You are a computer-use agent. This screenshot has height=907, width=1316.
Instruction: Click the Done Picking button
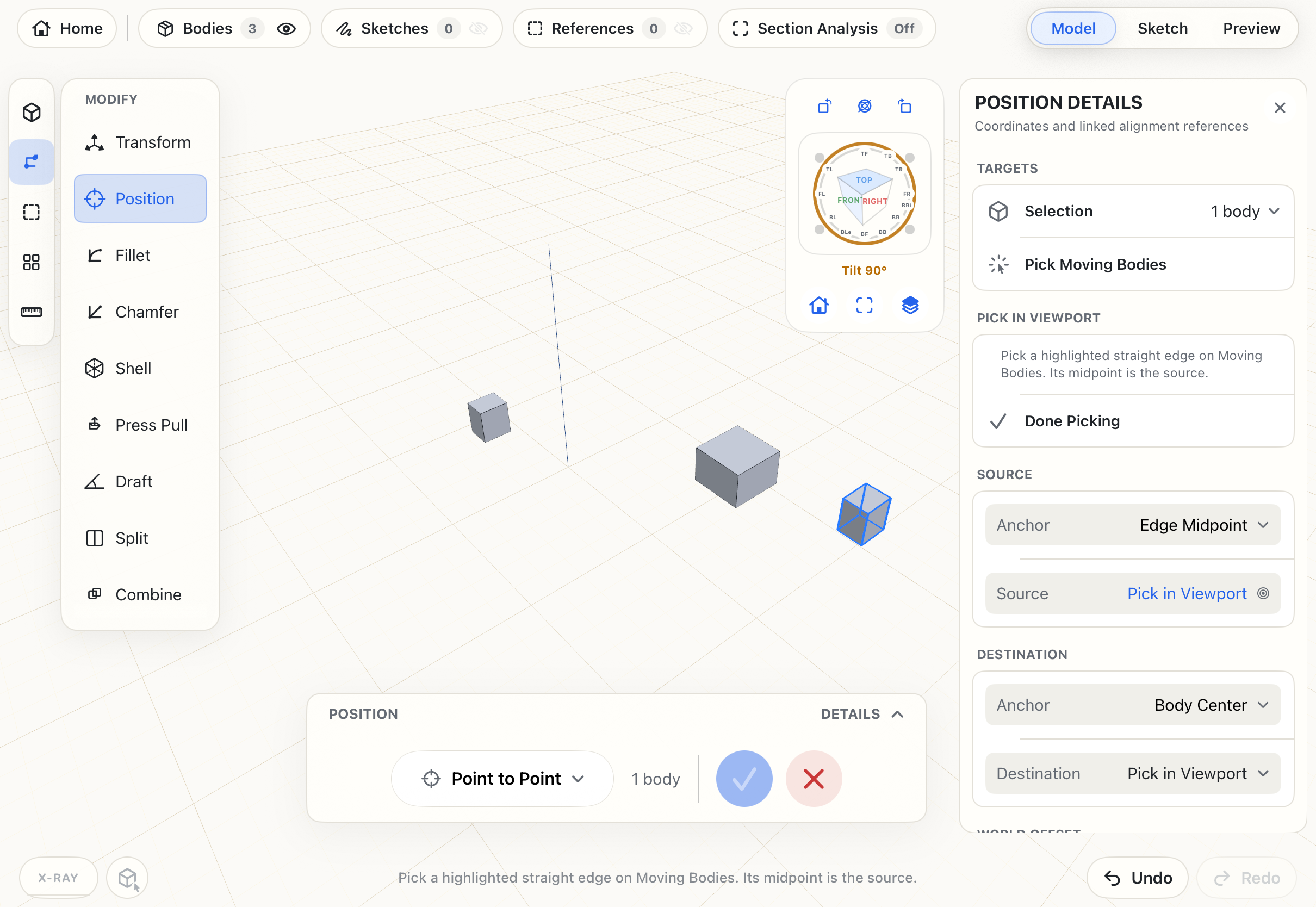point(1132,421)
